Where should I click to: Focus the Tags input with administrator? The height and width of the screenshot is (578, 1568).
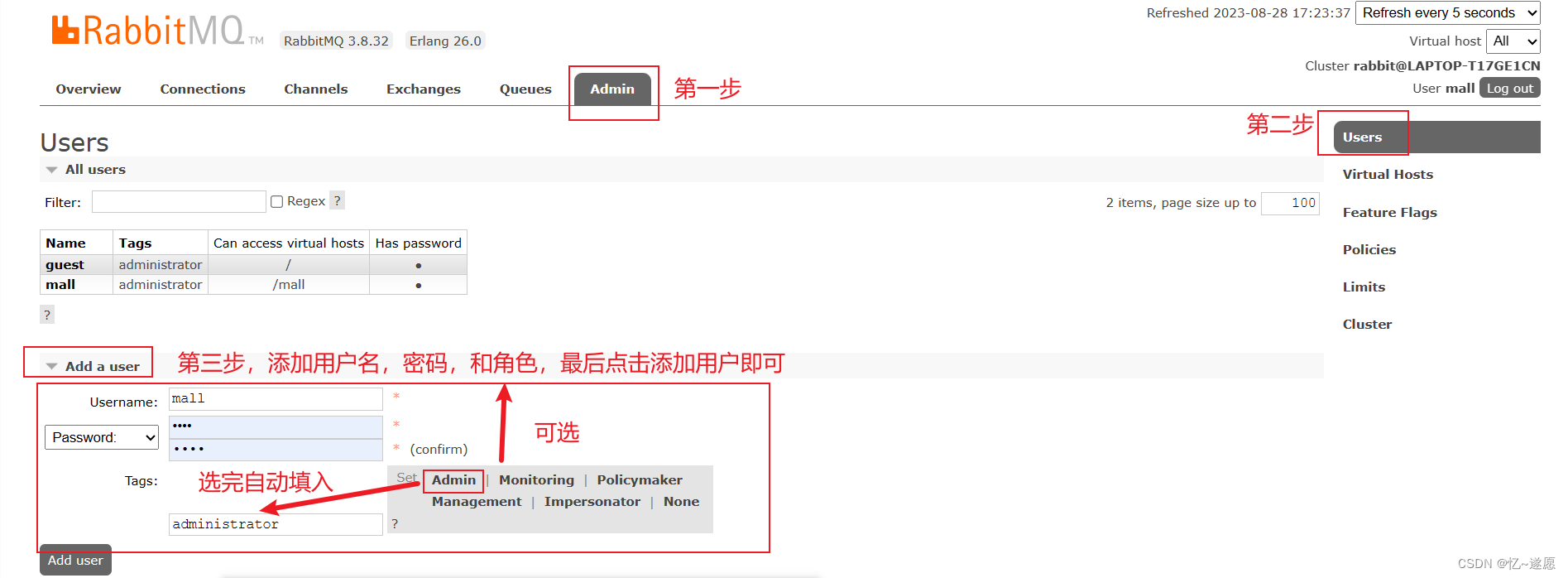pyautogui.click(x=276, y=524)
